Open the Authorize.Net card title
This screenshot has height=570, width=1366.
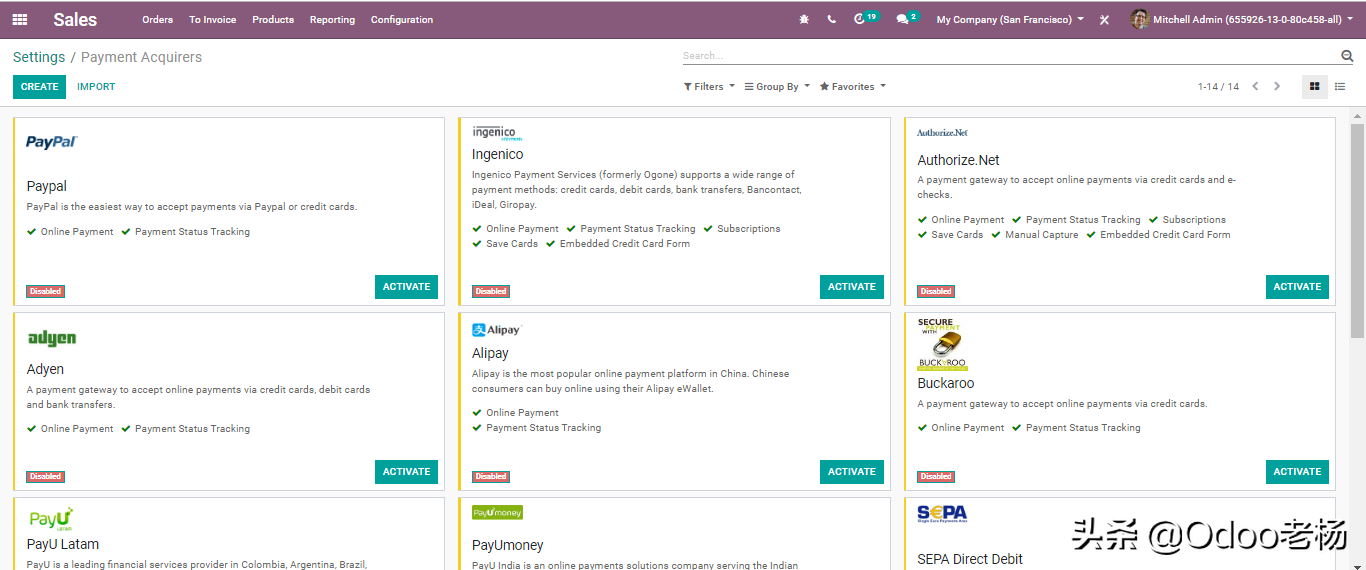[x=958, y=160]
